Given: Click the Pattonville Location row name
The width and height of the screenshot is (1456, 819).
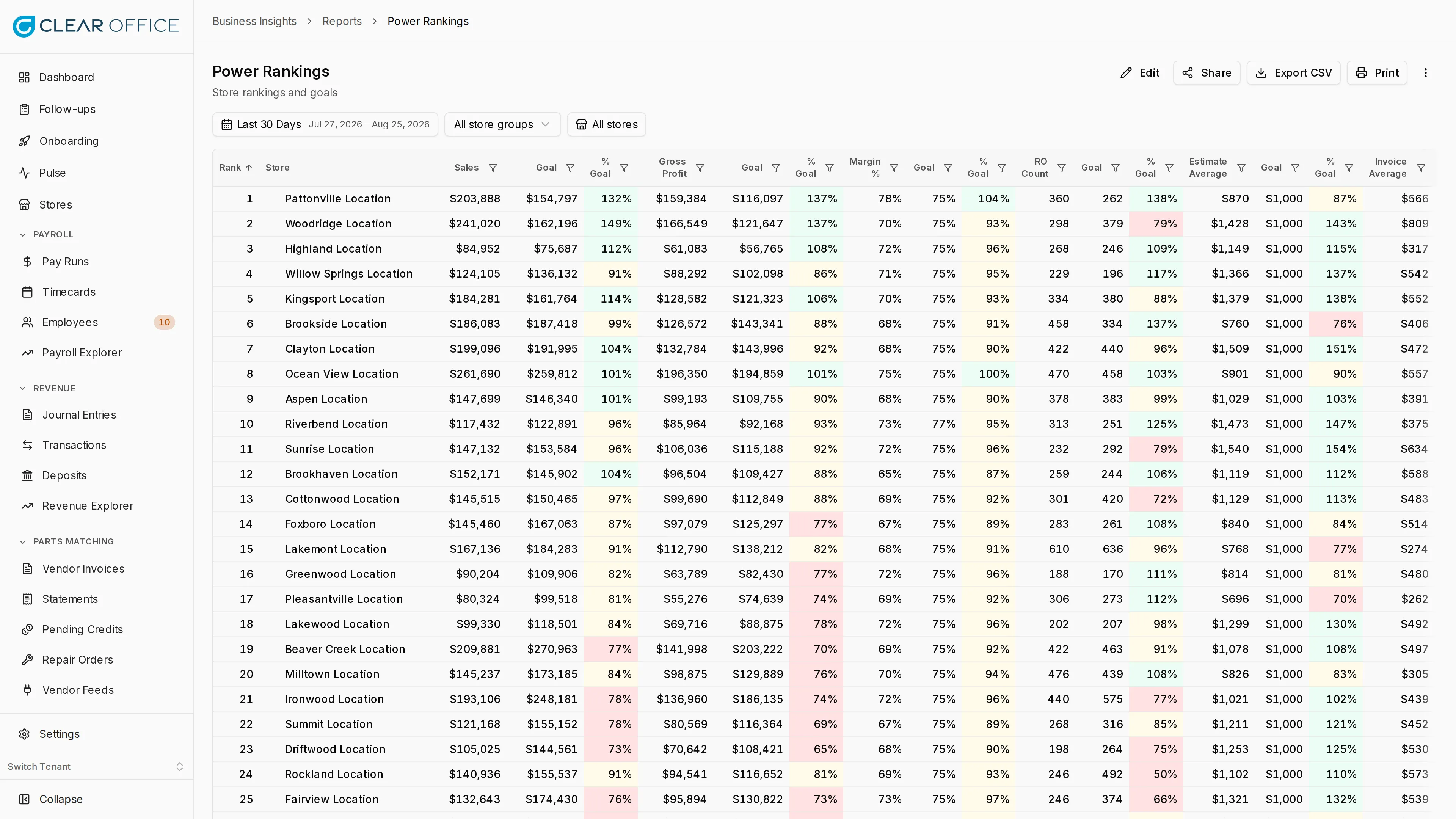Looking at the screenshot, I should point(337,199).
